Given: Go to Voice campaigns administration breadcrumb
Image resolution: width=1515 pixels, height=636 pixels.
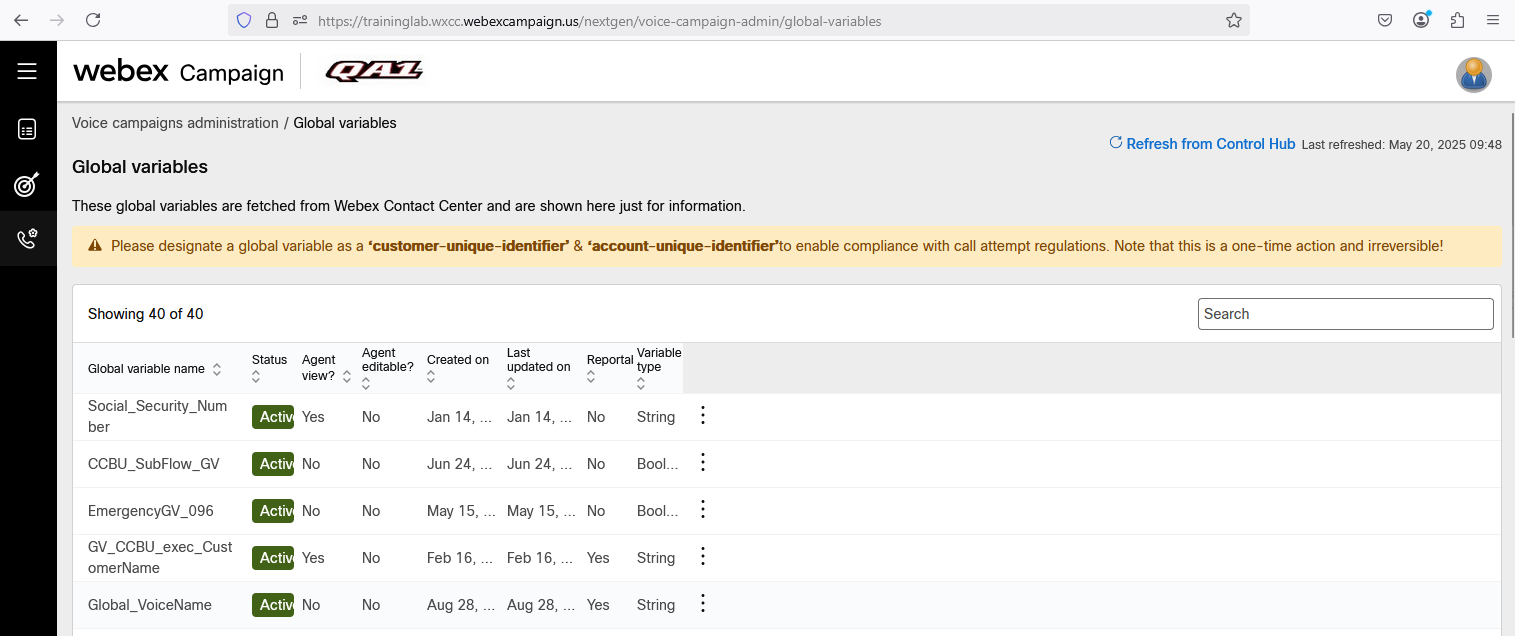Looking at the screenshot, I should (175, 123).
